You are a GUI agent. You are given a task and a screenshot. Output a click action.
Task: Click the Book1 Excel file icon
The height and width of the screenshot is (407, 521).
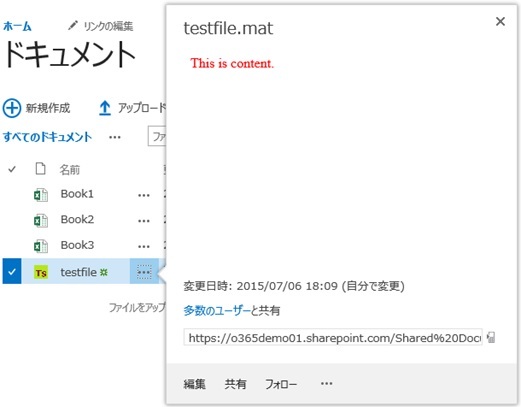(x=41, y=195)
